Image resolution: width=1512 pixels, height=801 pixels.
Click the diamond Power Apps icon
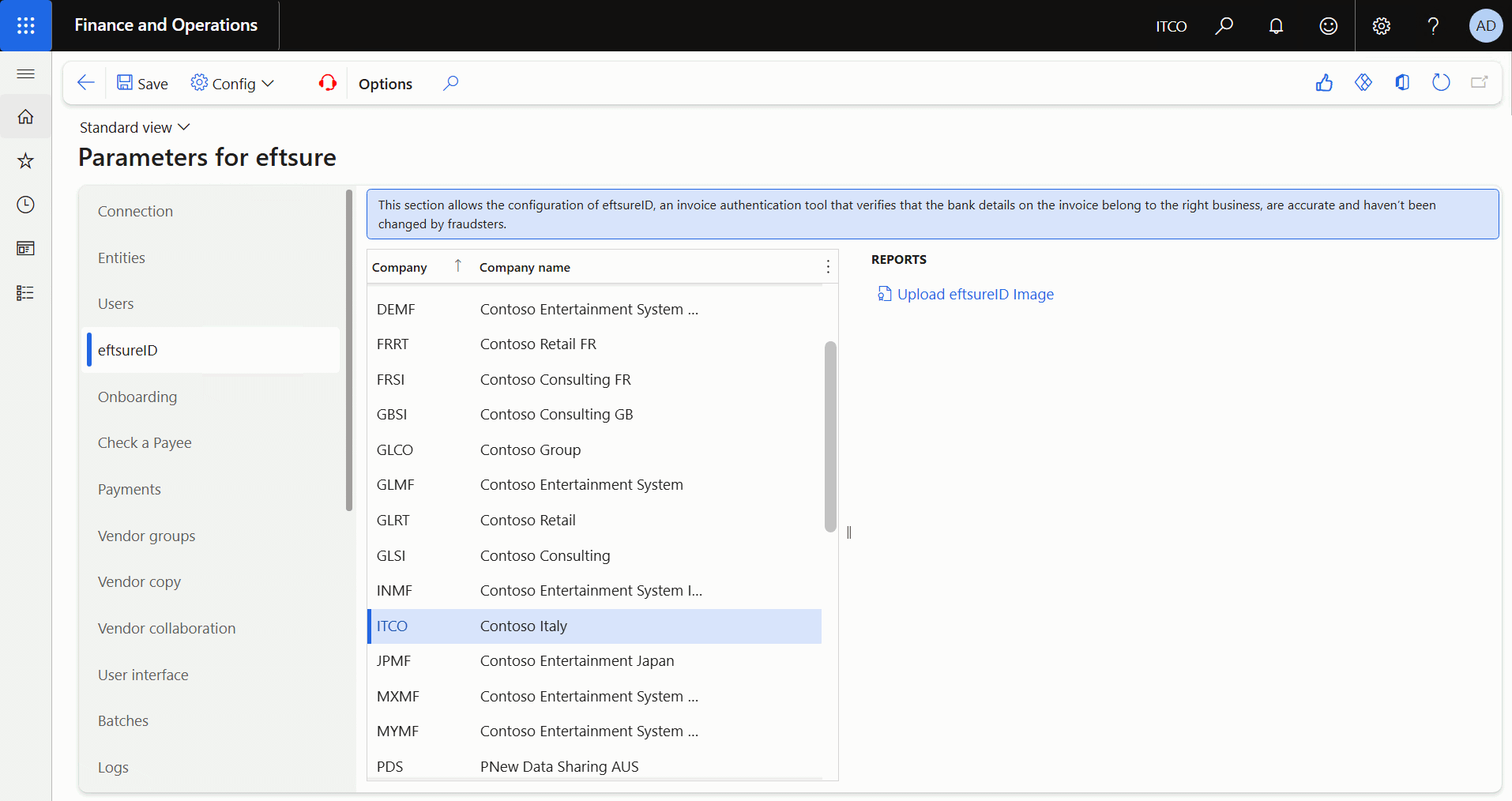(1363, 83)
